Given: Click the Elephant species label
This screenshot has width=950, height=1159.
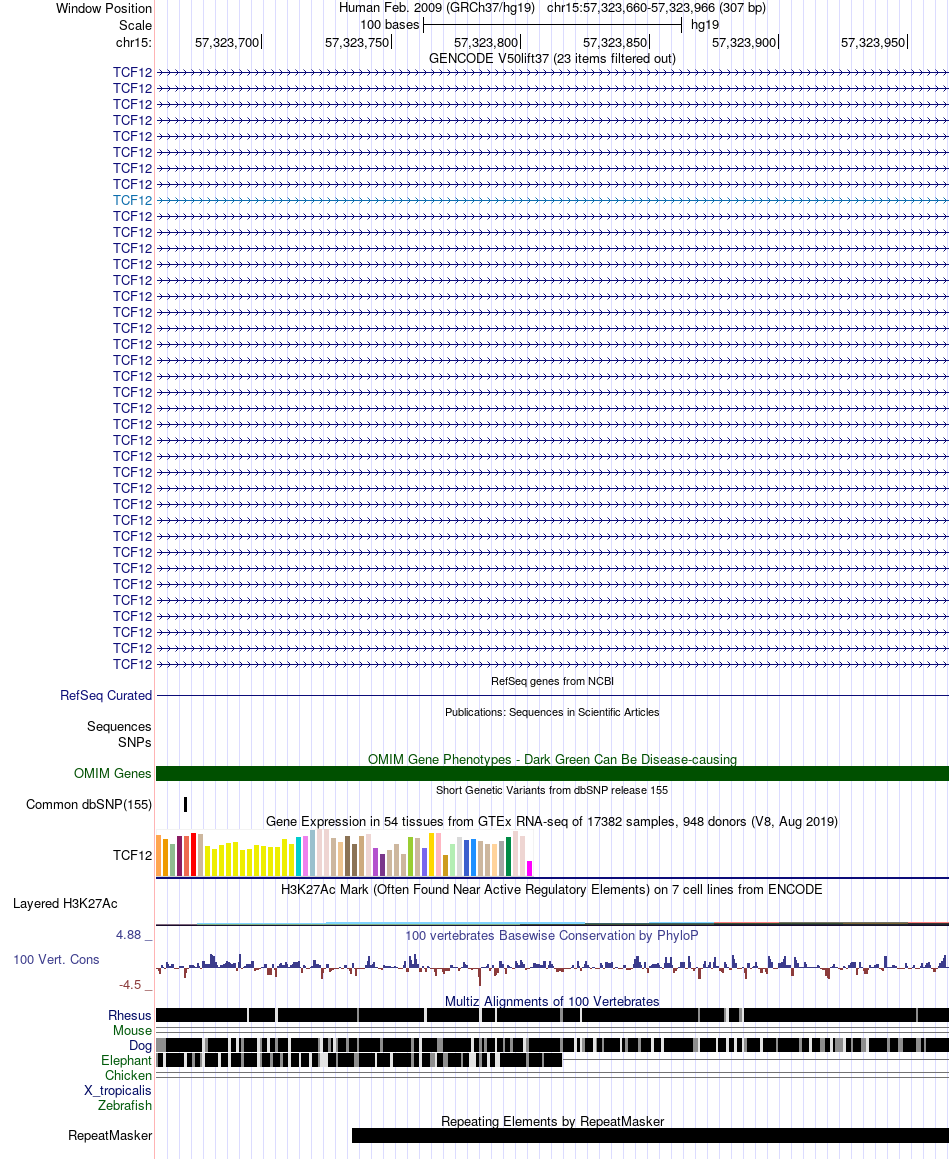Looking at the screenshot, I should point(126,1061).
